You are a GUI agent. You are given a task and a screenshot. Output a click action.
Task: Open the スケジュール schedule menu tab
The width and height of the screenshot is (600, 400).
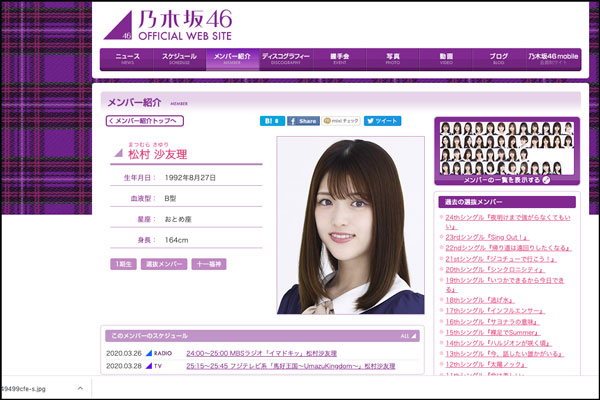click(x=179, y=59)
